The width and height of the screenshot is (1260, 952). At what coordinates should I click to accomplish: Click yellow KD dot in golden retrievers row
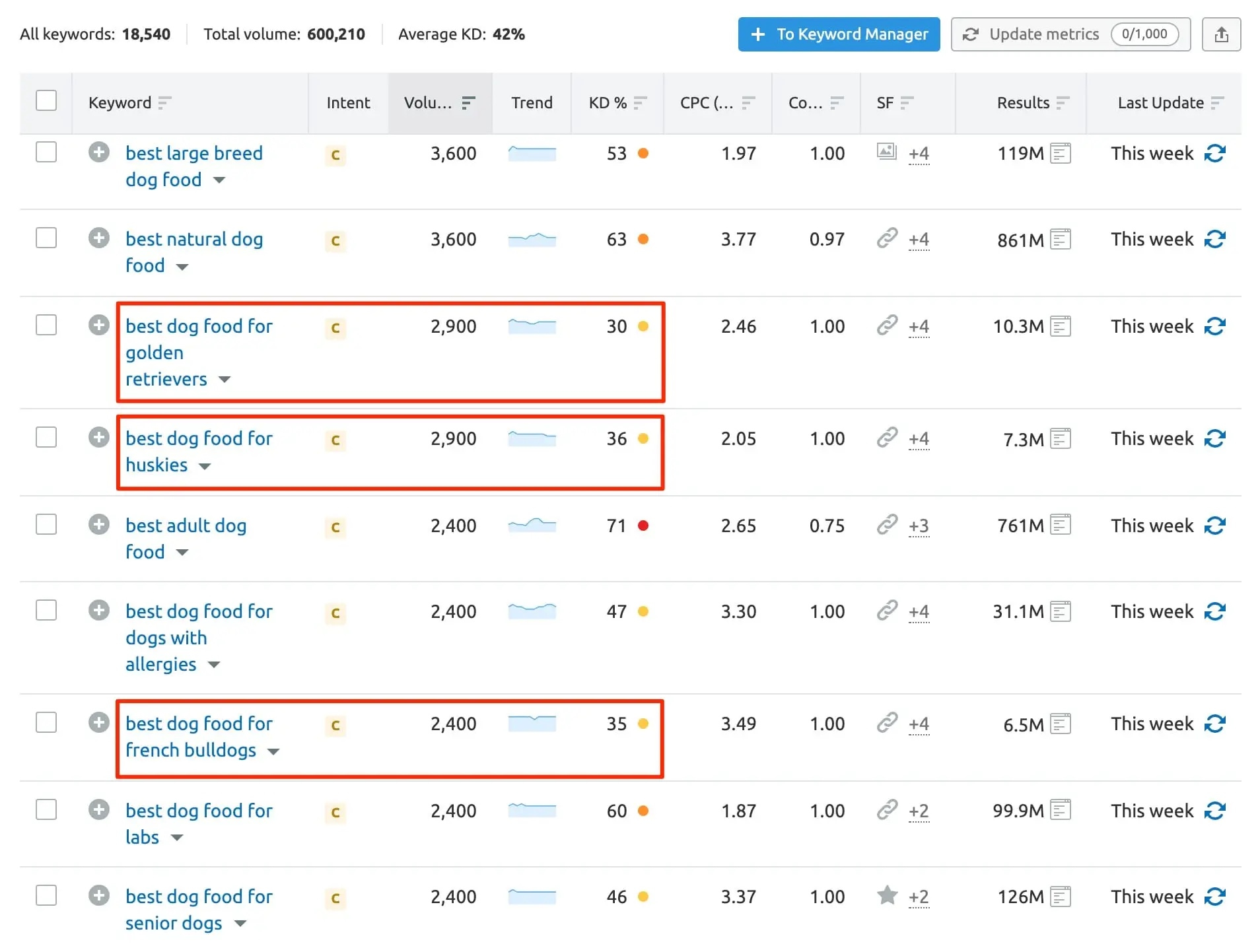pos(643,326)
